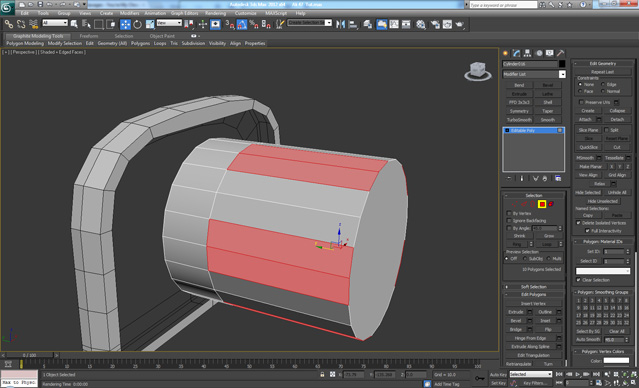
Task: Click Configure Modifier Sets icon
Action: pos(558,179)
